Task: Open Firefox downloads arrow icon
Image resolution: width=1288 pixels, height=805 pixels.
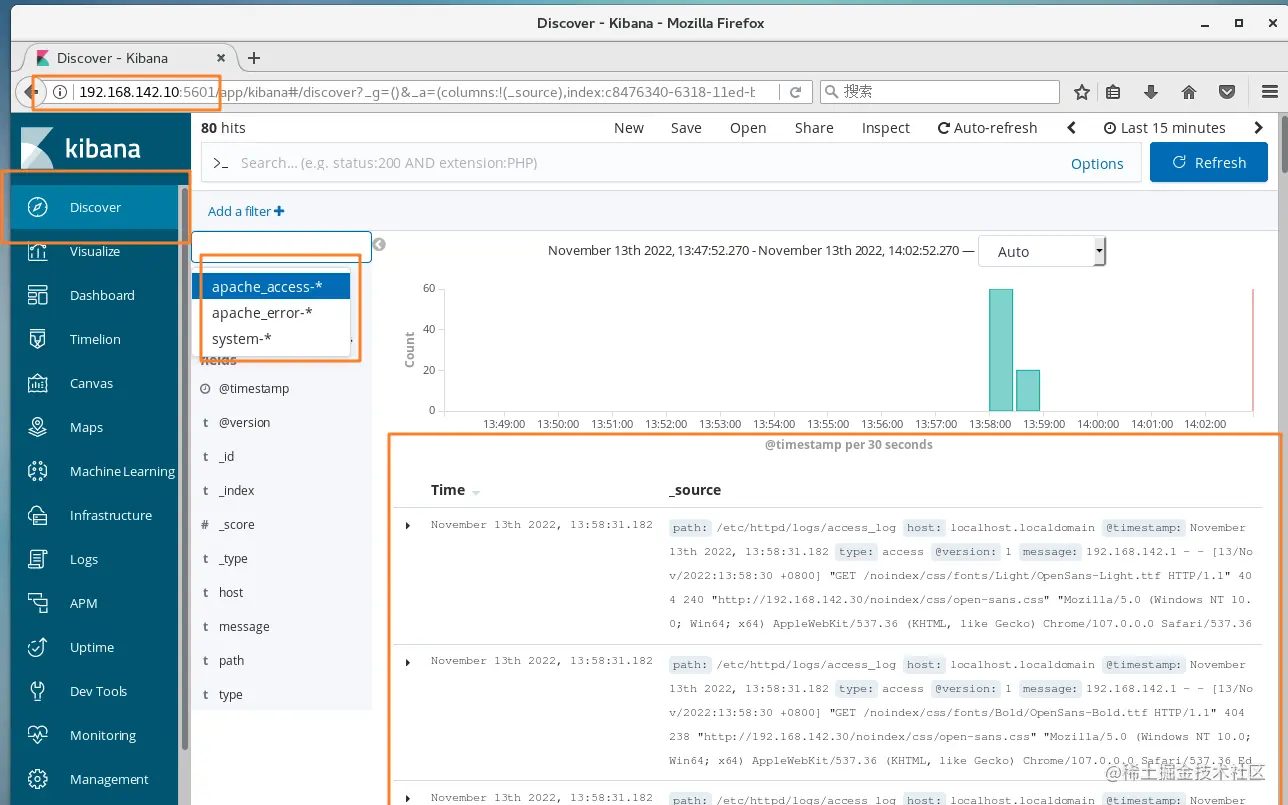Action: (x=1151, y=92)
